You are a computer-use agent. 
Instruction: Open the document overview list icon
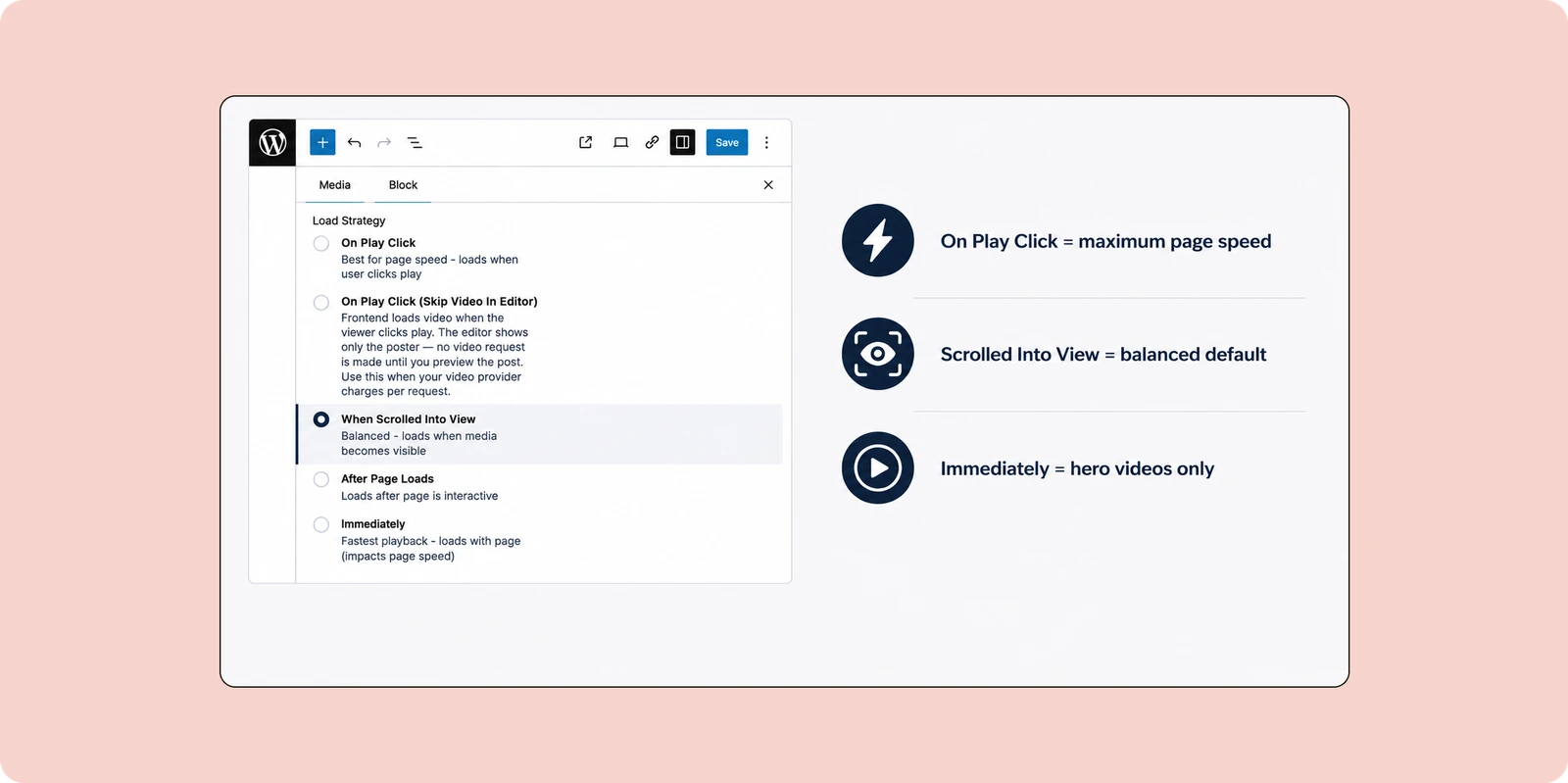[415, 142]
